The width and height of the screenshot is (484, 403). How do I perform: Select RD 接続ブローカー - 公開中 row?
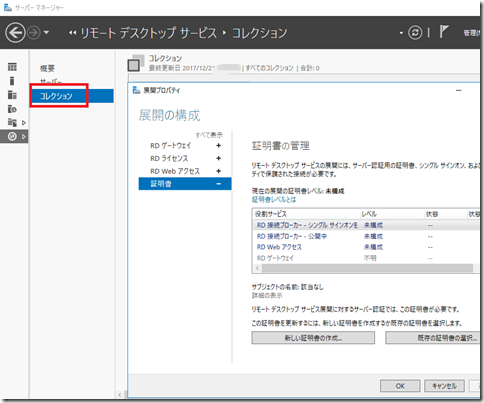point(366,236)
